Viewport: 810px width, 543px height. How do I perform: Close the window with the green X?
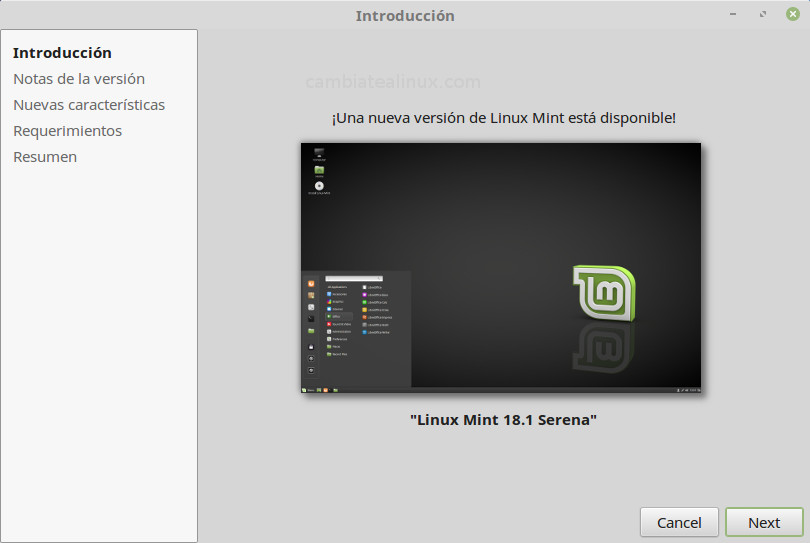coord(792,14)
